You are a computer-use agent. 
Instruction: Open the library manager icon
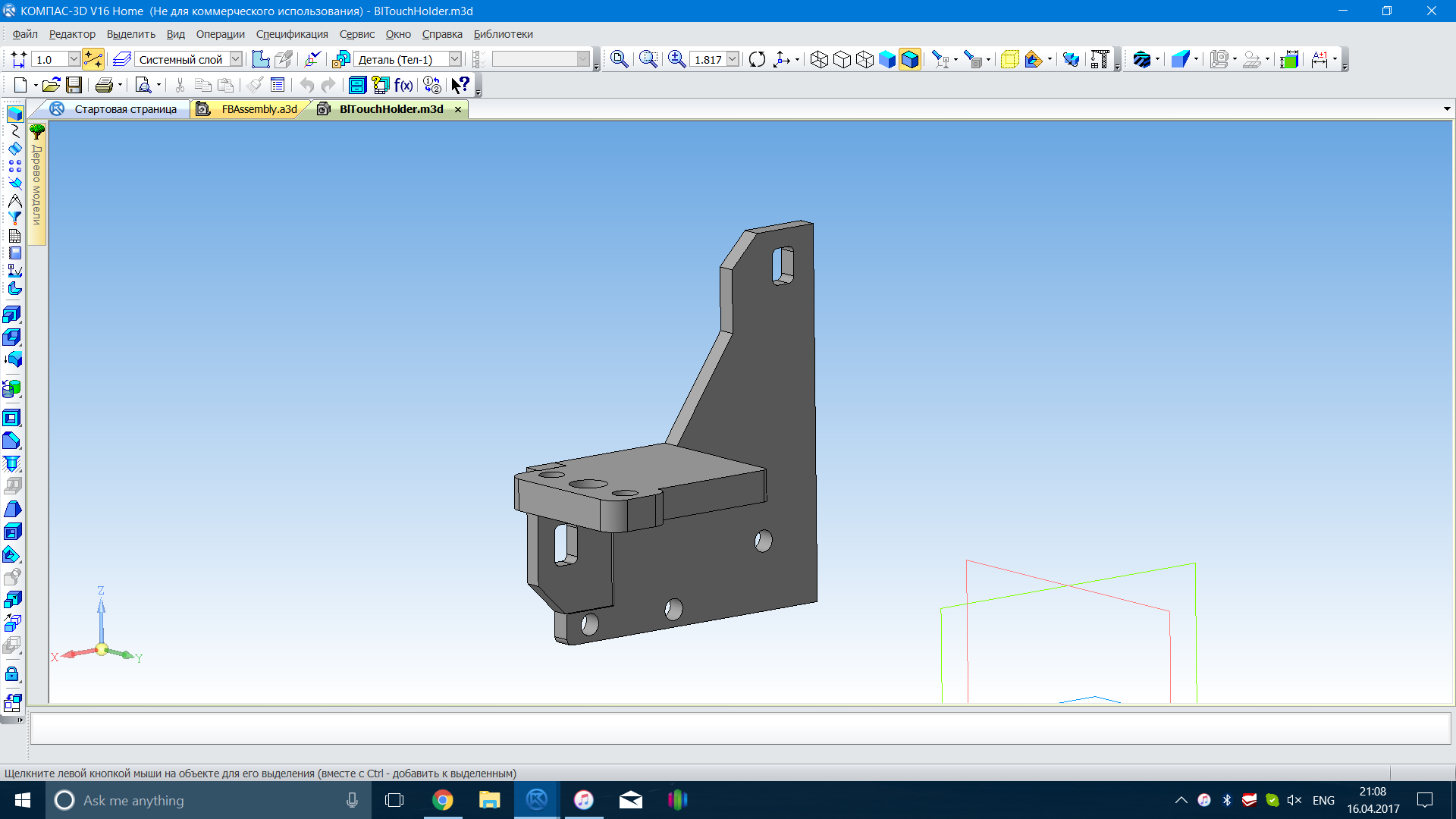(356, 85)
